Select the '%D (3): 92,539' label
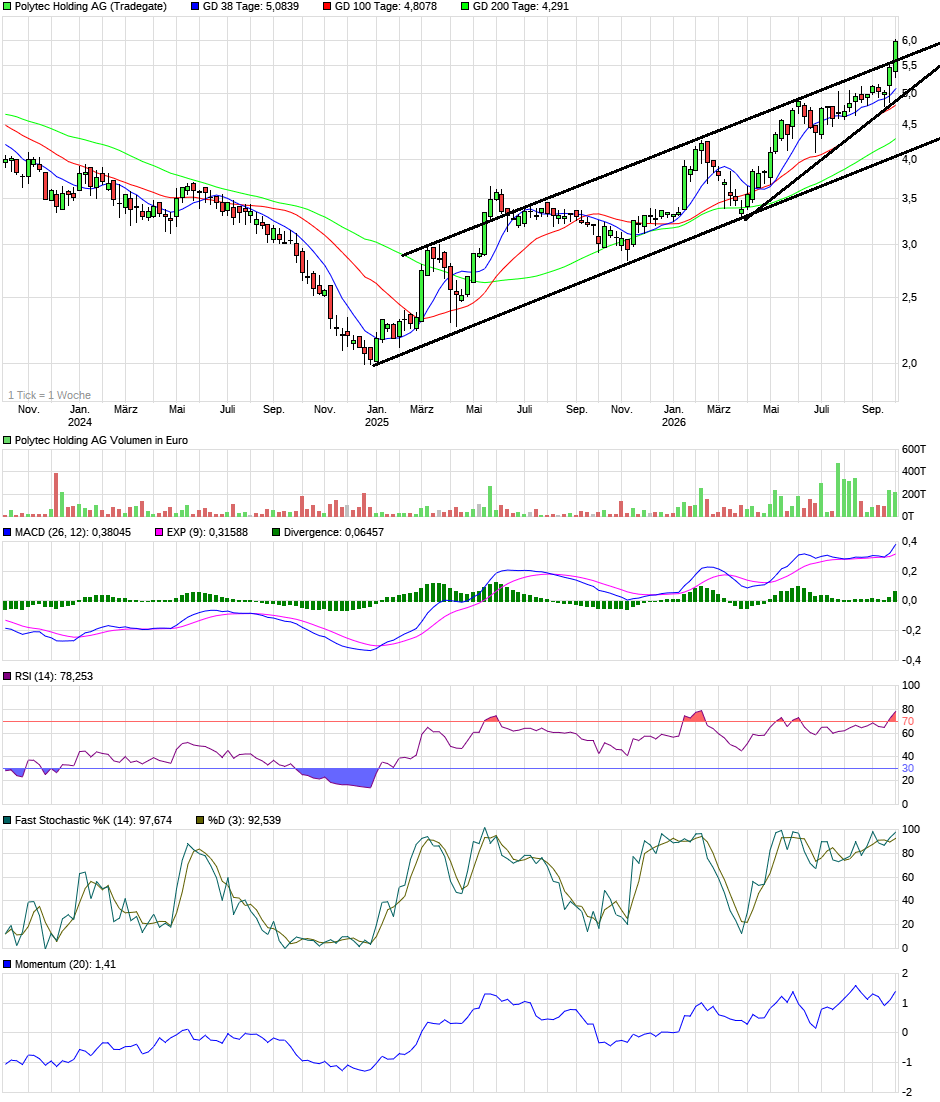 click(x=245, y=821)
